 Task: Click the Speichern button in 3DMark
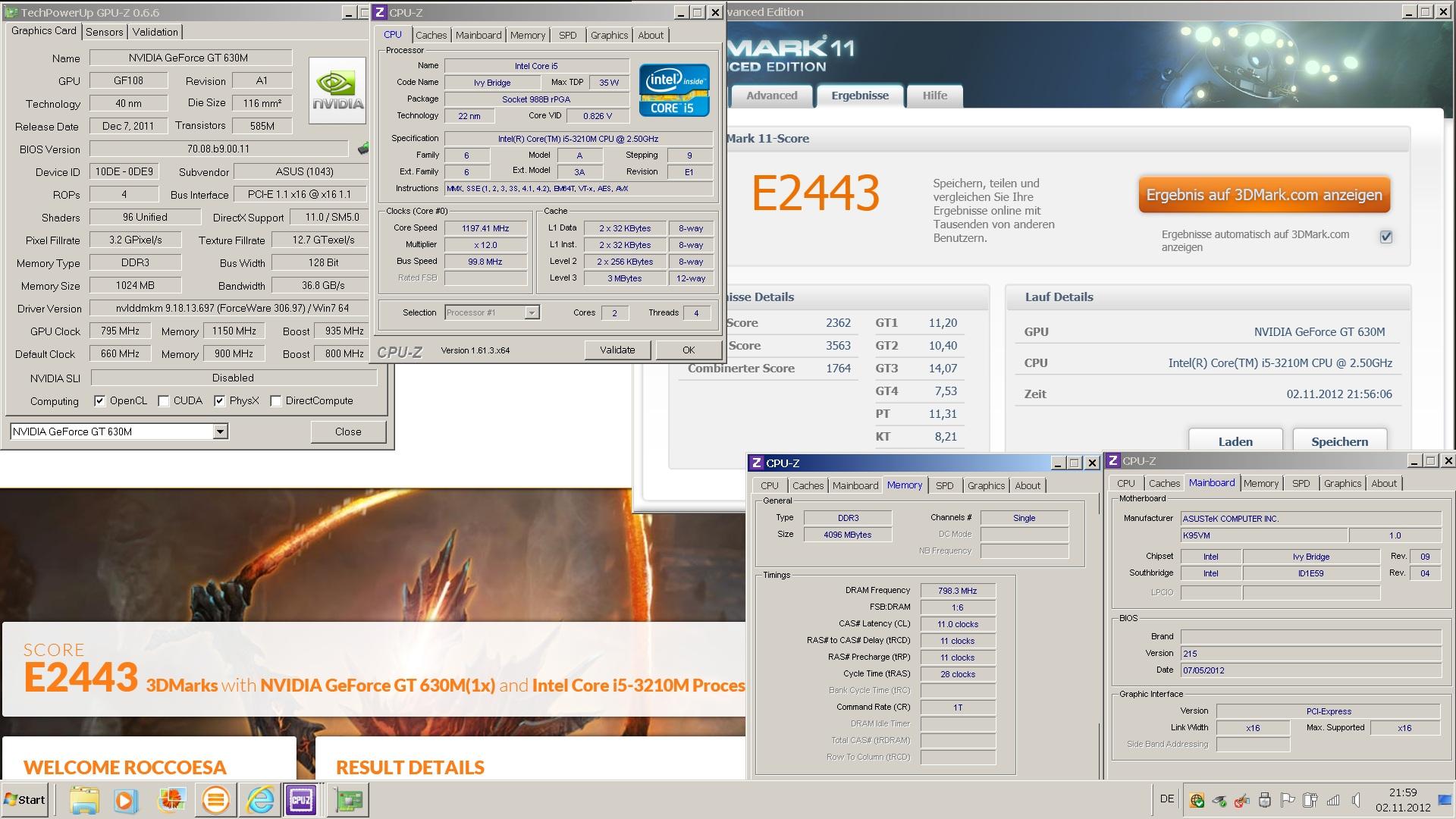coord(1339,441)
